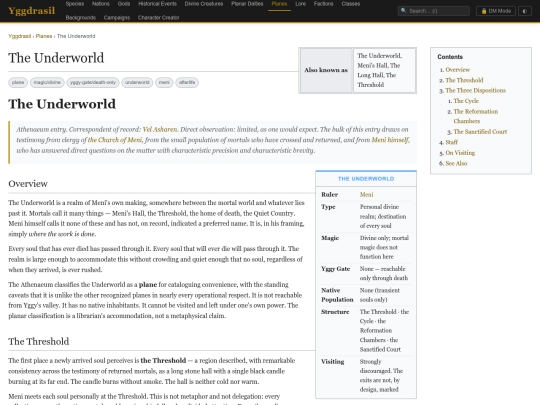Click the 'Visiting' infobox label
Viewport: 540px width, 405px height.
tap(333, 362)
